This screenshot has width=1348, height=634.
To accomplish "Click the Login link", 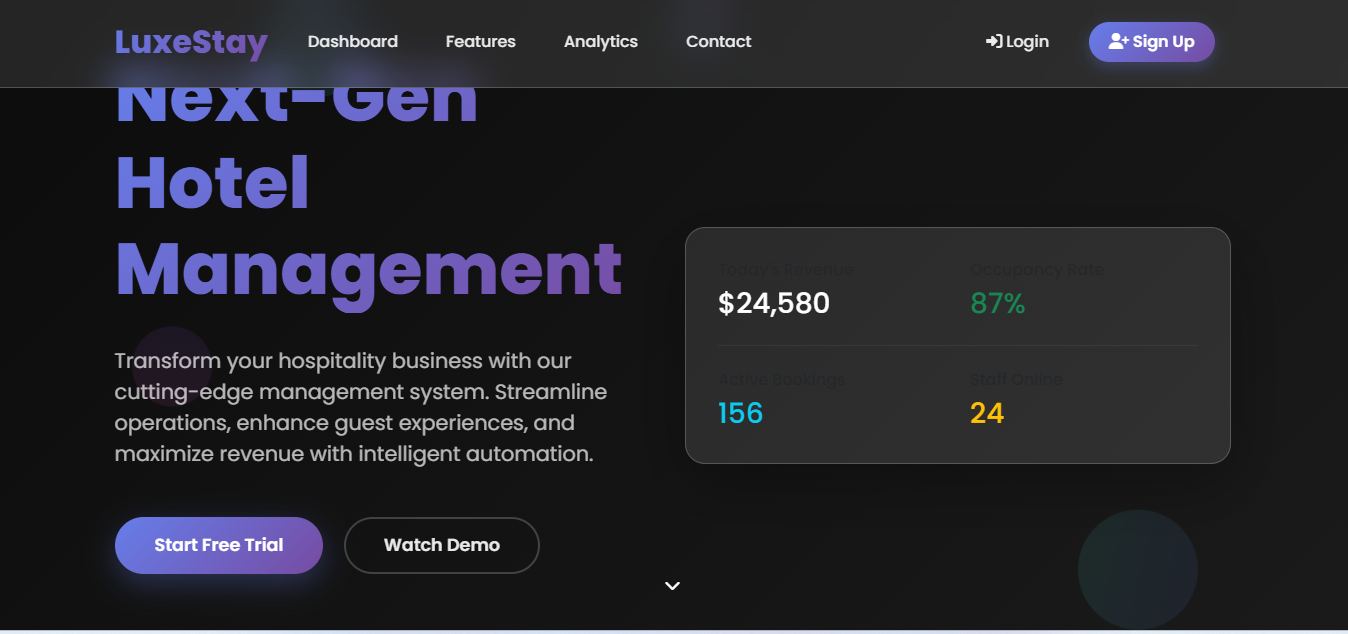I will click(1017, 41).
